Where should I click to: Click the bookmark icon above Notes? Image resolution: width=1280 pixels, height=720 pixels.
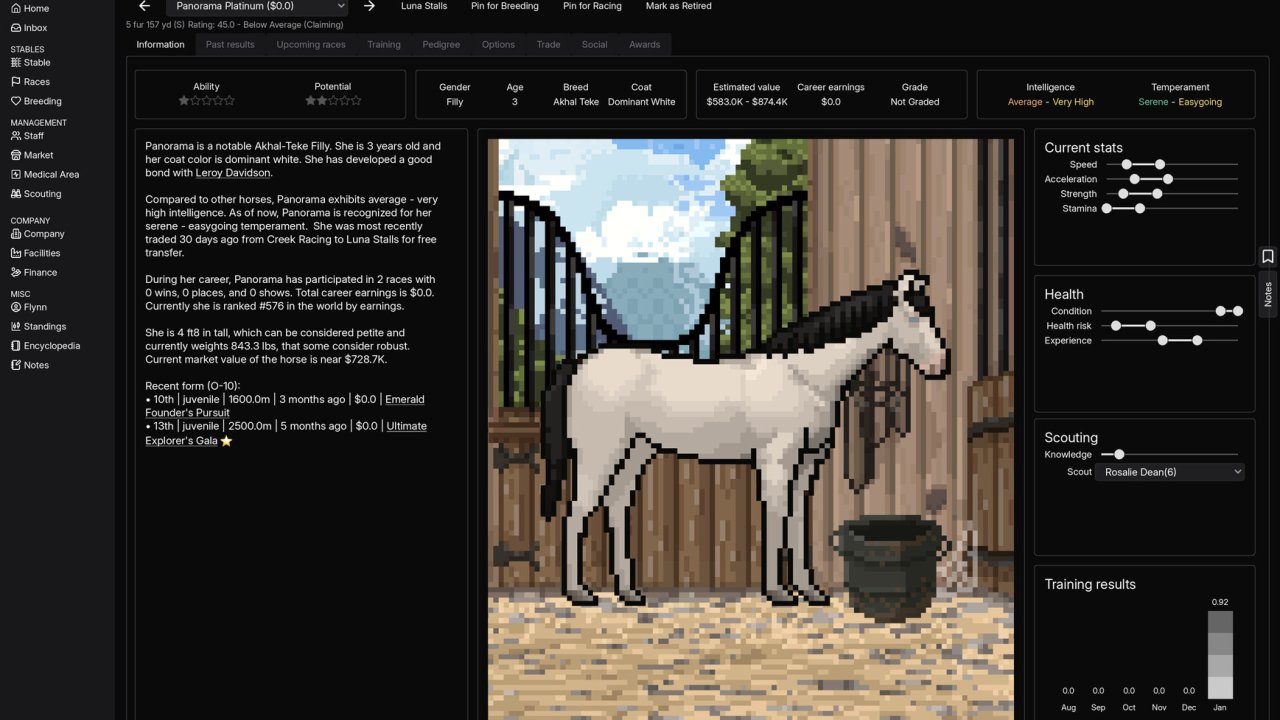(x=1268, y=257)
